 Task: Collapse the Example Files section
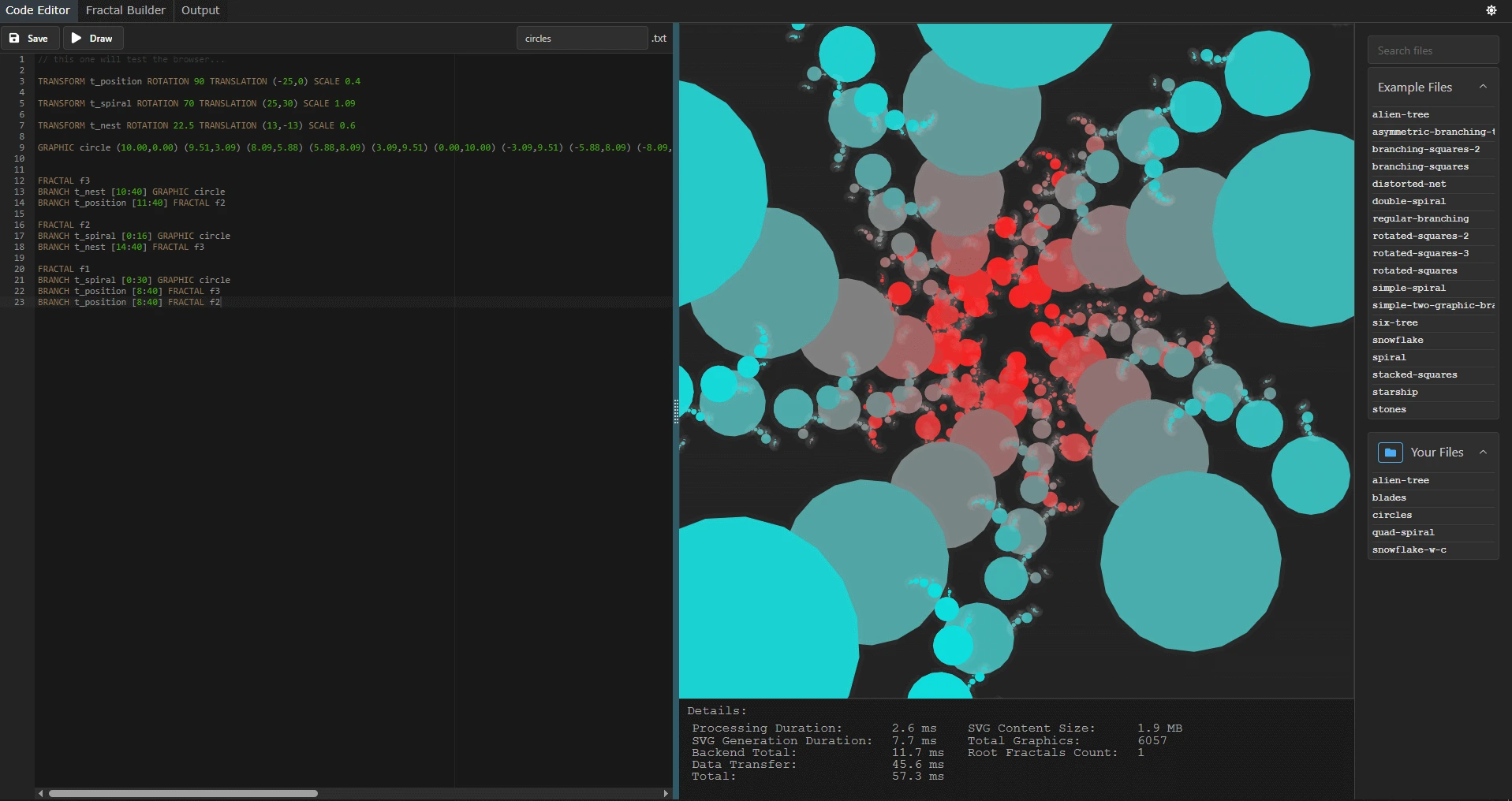tap(1484, 87)
